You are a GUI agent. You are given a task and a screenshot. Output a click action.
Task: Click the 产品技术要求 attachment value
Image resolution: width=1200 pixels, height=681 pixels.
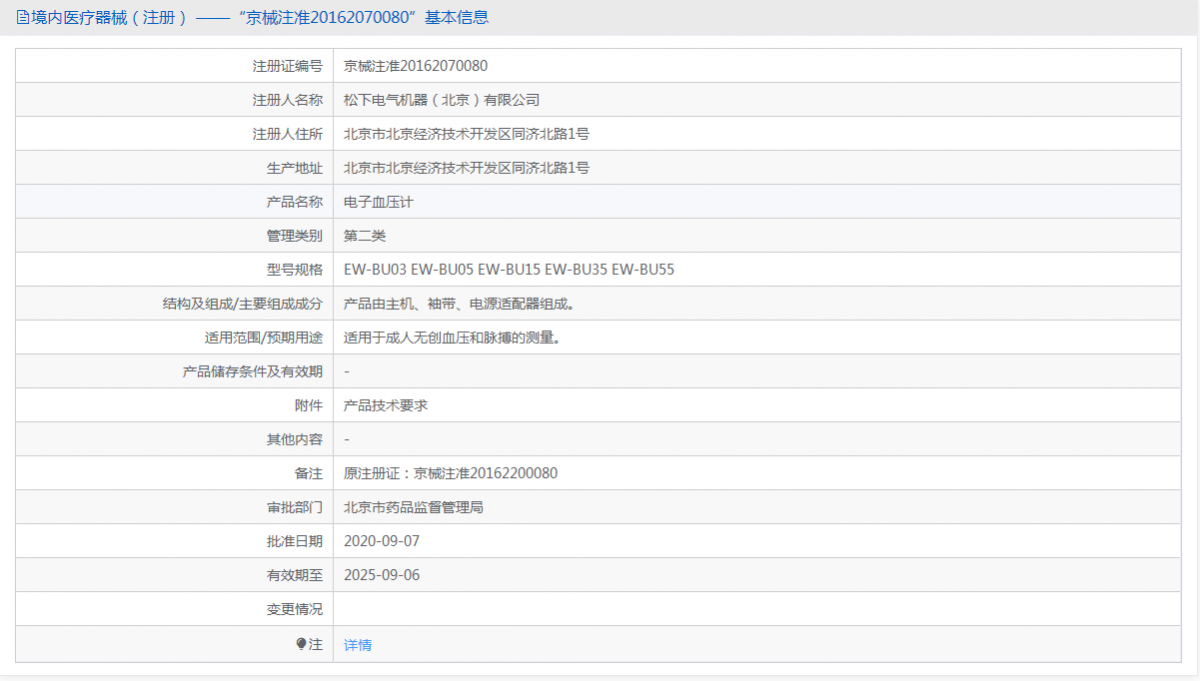point(386,406)
